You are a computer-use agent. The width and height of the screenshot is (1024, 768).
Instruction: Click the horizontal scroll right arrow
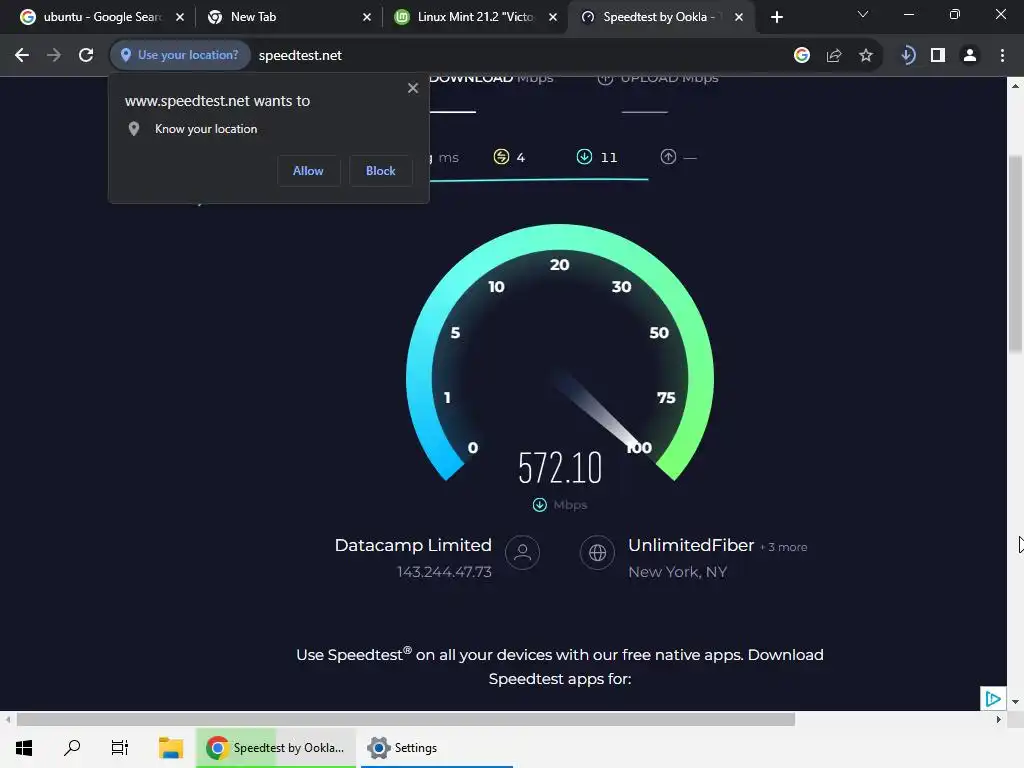[x=999, y=720]
